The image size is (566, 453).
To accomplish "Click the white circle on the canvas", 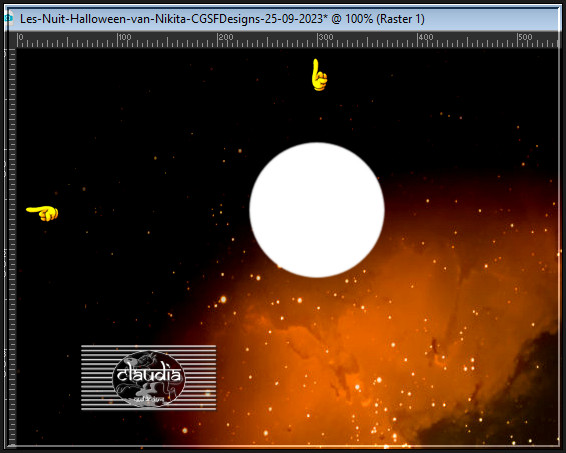I will pyautogui.click(x=317, y=210).
